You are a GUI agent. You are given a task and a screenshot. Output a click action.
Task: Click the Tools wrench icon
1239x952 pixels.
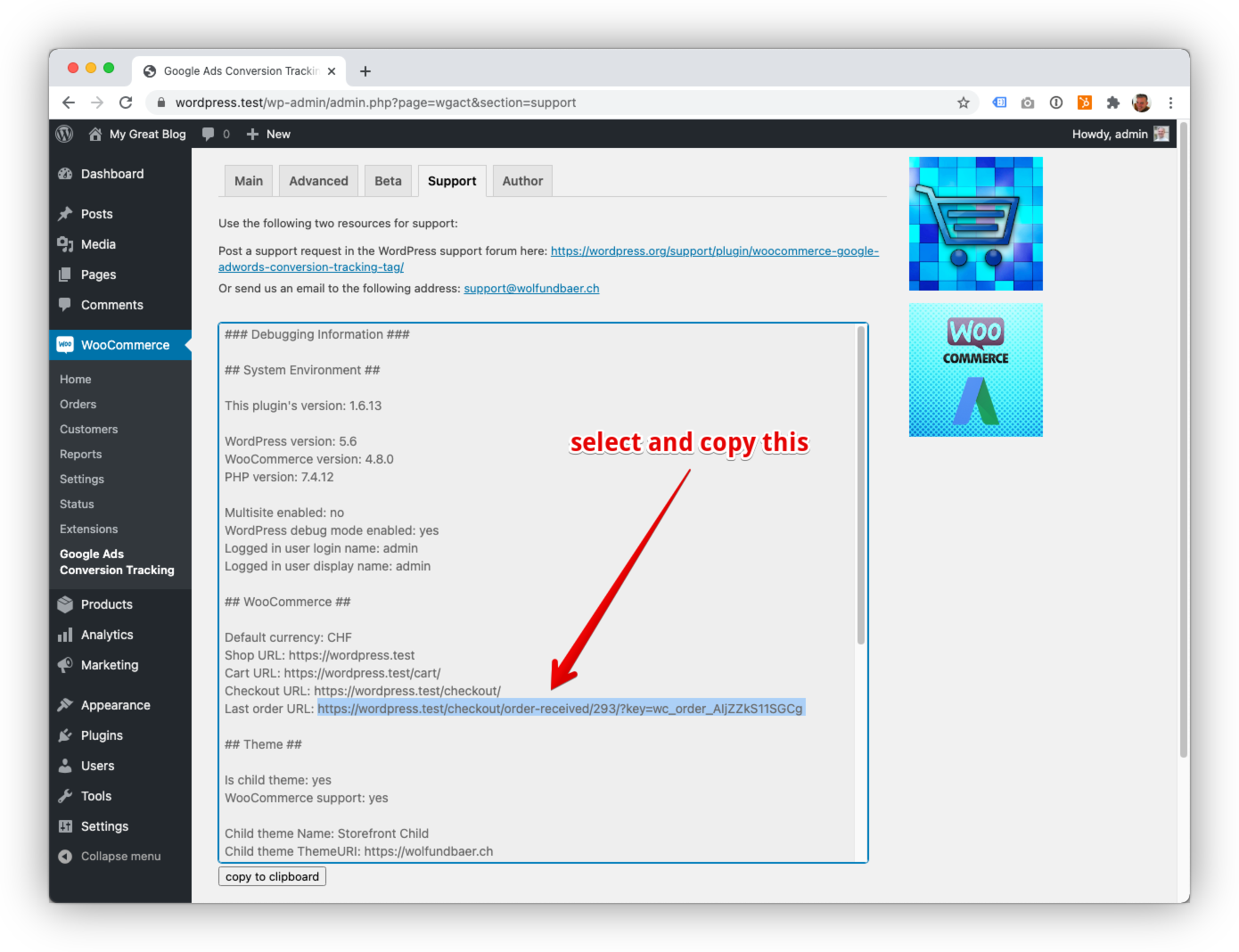(x=66, y=796)
